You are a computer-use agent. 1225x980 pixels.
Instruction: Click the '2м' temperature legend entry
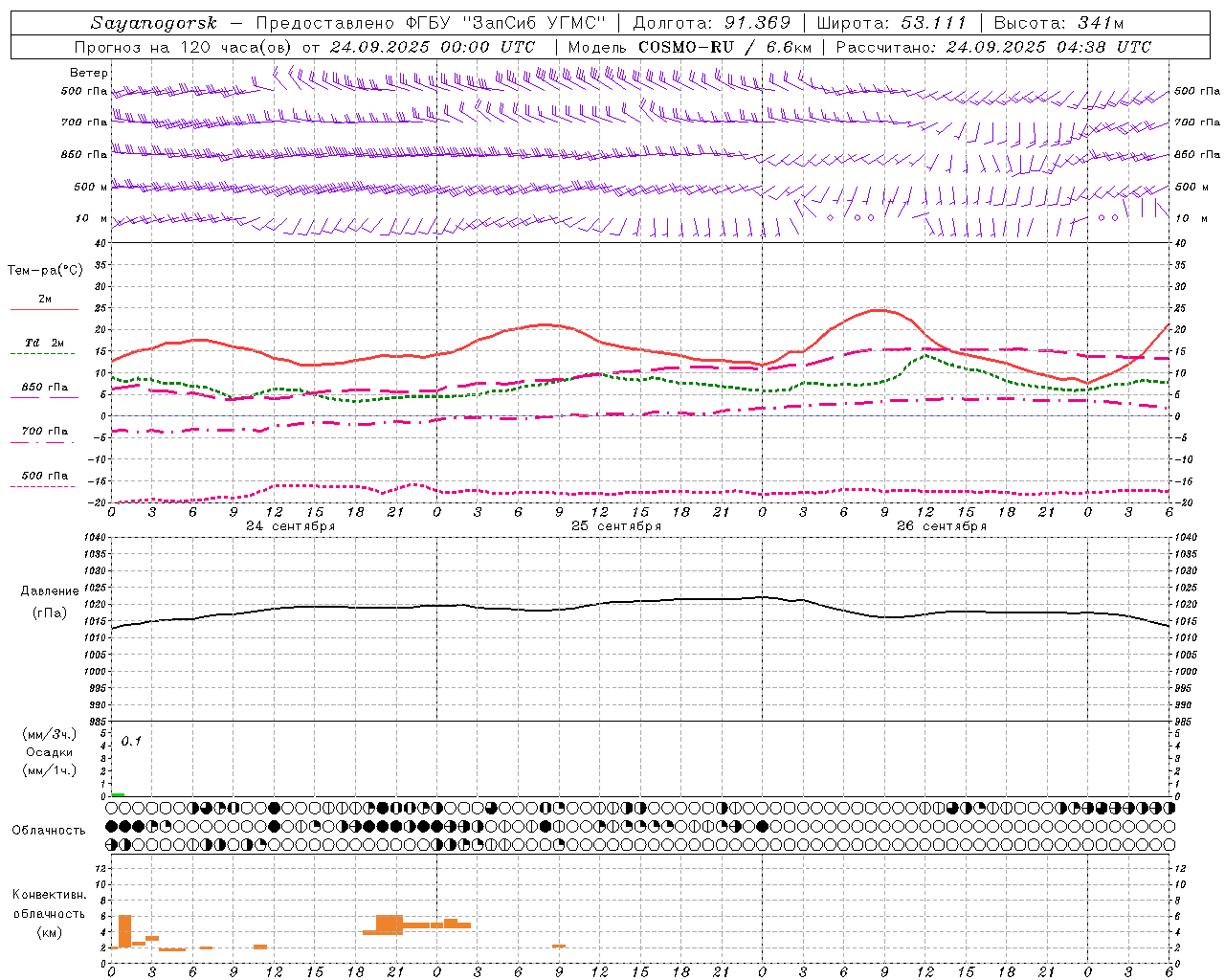[x=45, y=300]
